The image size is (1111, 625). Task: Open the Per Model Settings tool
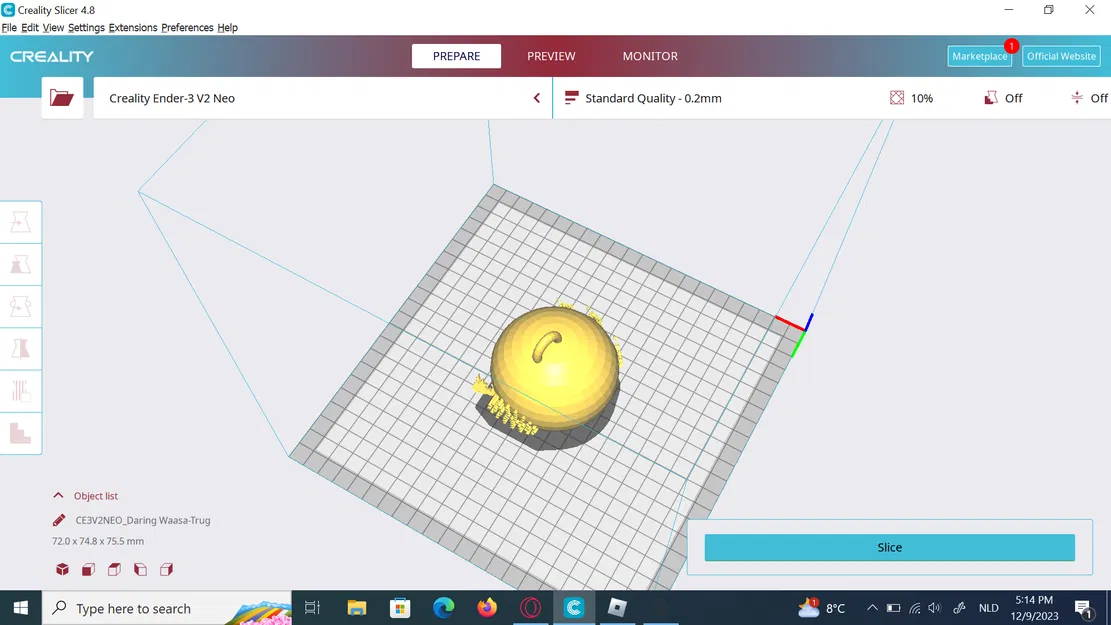[x=21, y=391]
